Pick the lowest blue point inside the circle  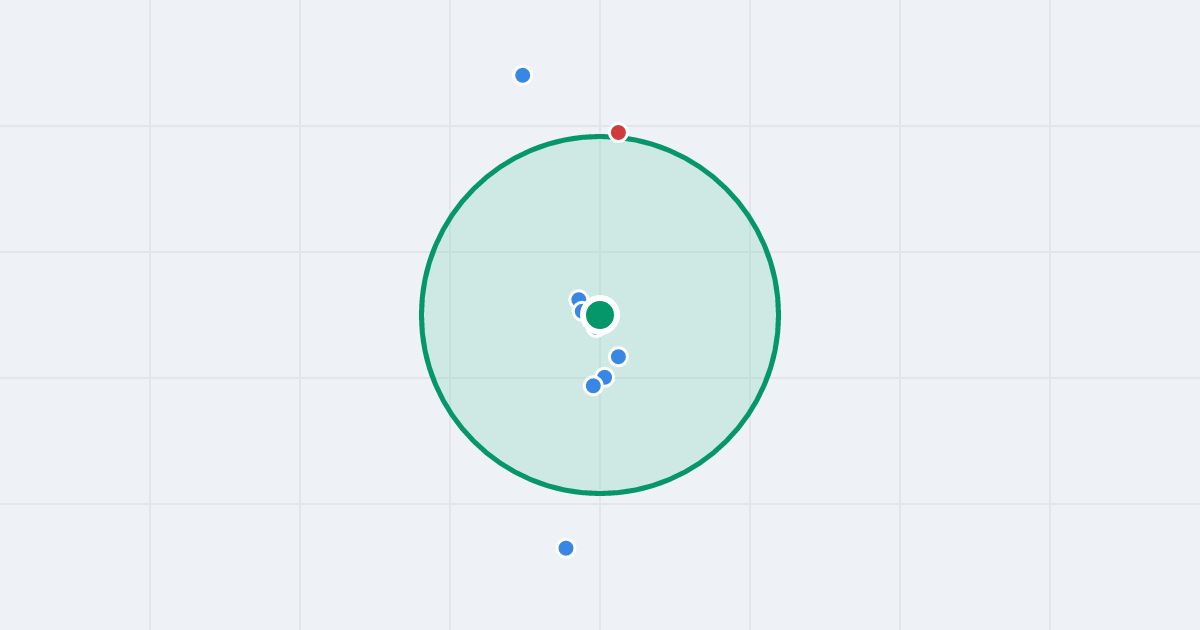593,386
